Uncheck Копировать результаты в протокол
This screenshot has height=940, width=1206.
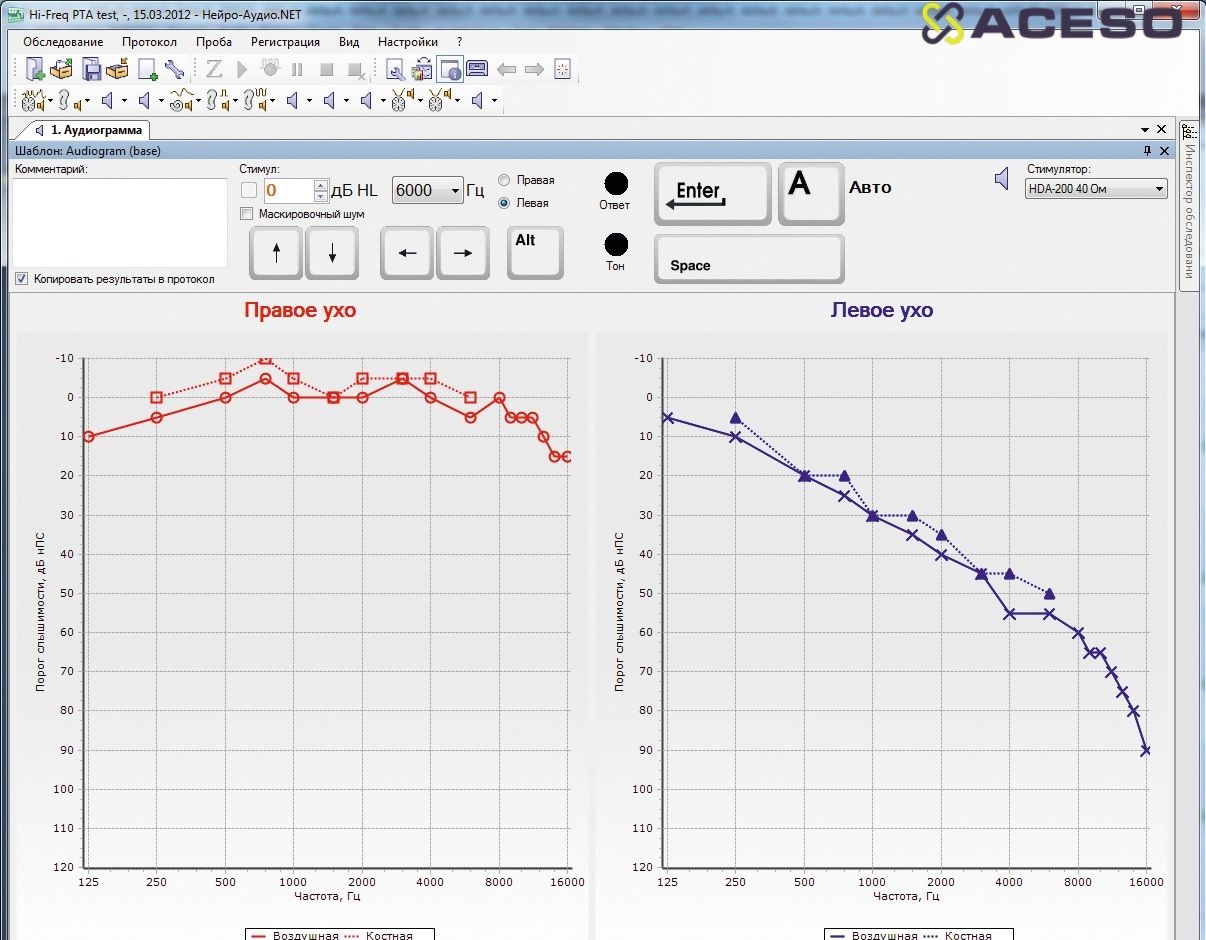tap(22, 279)
